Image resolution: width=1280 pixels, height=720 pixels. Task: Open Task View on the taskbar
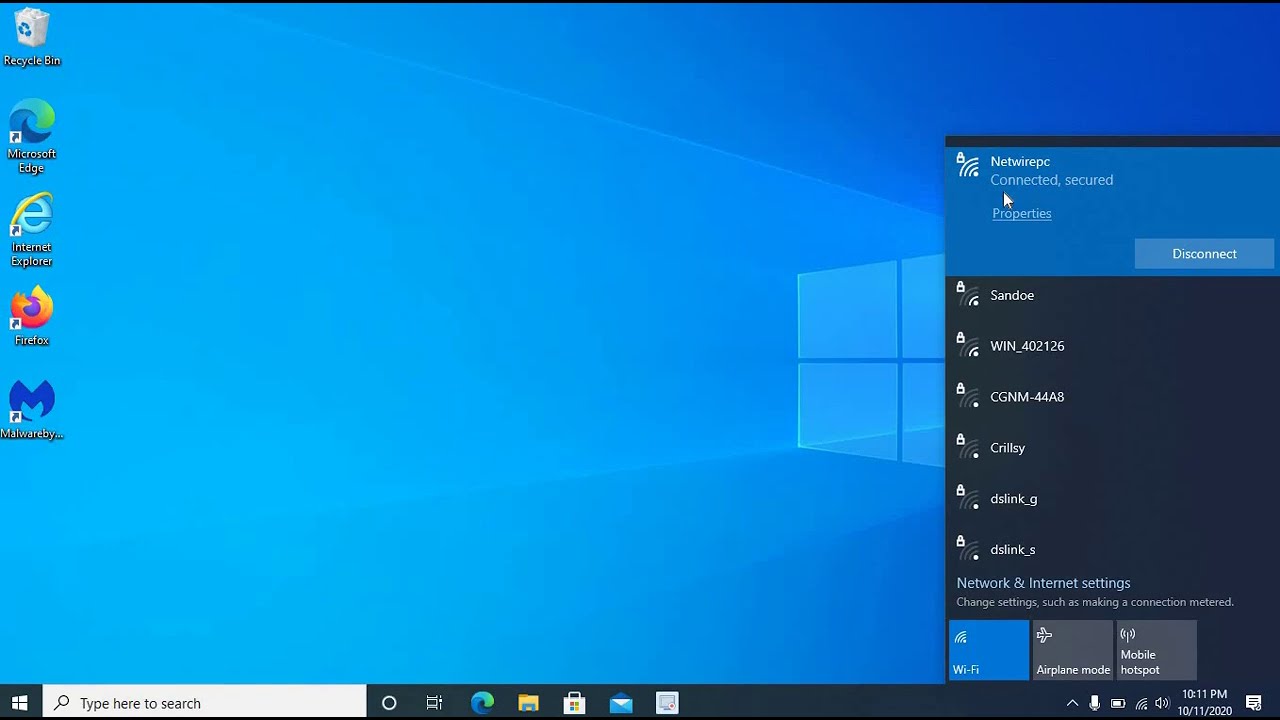pyautogui.click(x=434, y=703)
